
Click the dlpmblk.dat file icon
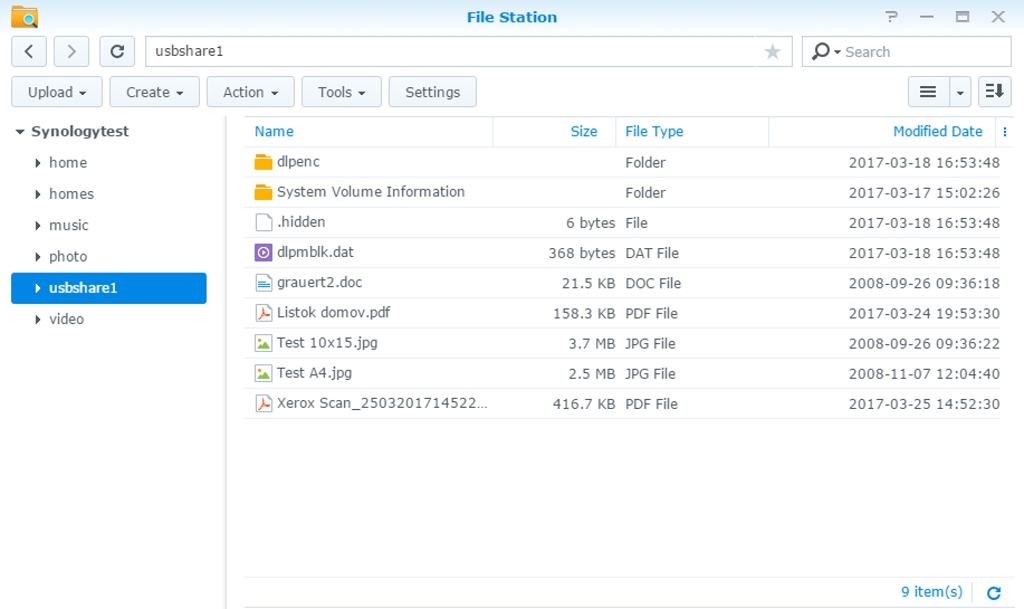(263, 253)
